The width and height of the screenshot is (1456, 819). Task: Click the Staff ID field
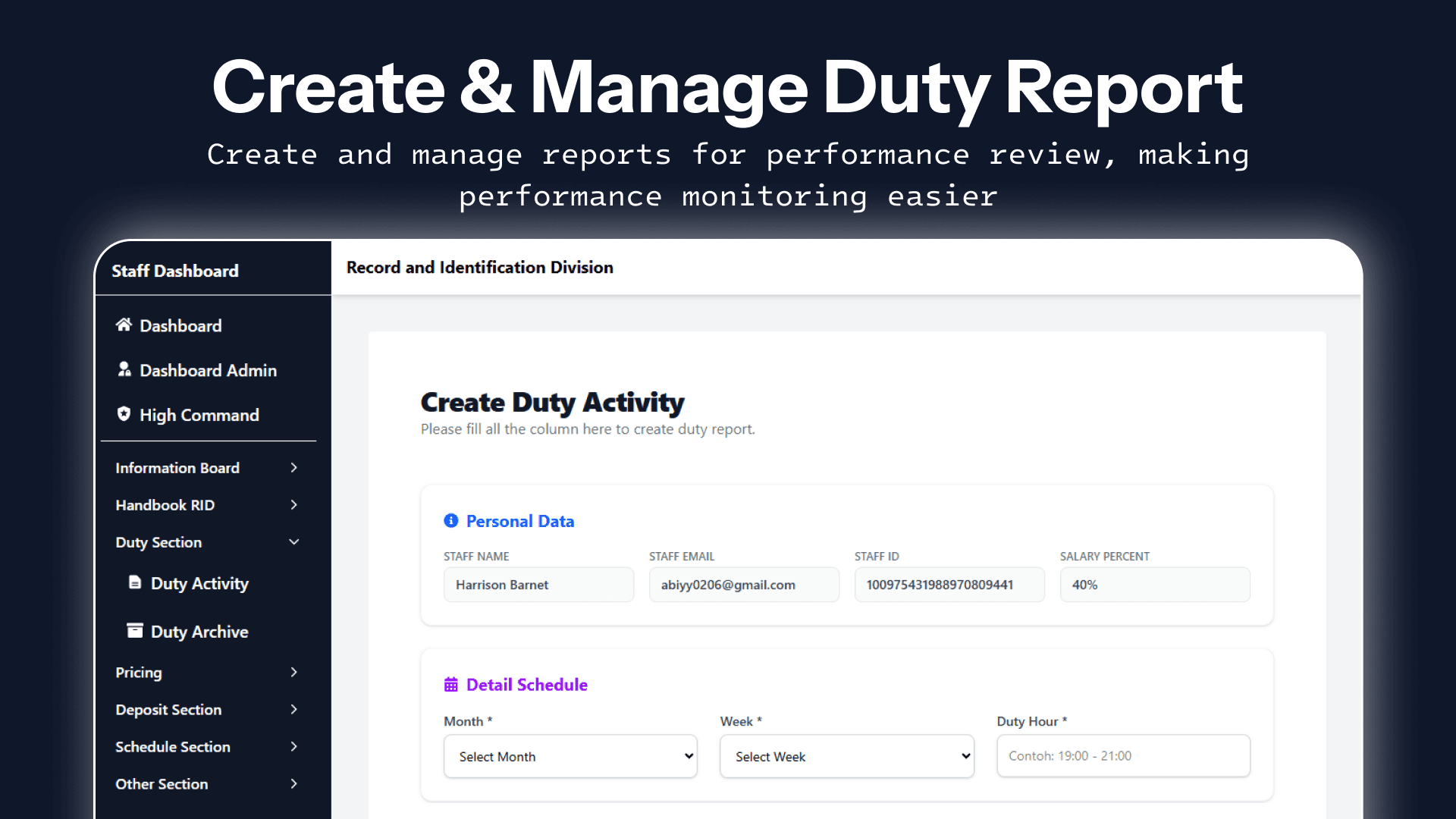949,585
